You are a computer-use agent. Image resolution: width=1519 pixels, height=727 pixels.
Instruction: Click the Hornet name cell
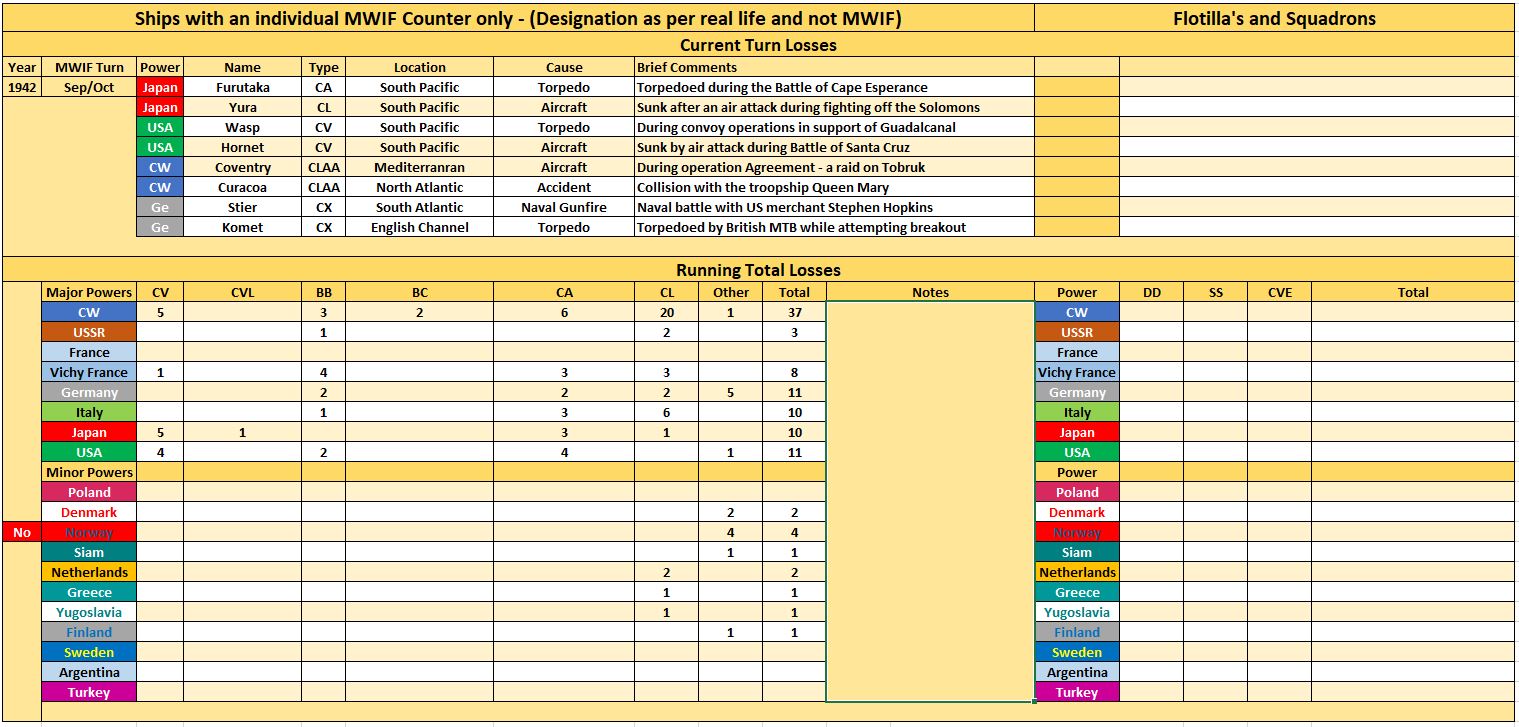243,147
